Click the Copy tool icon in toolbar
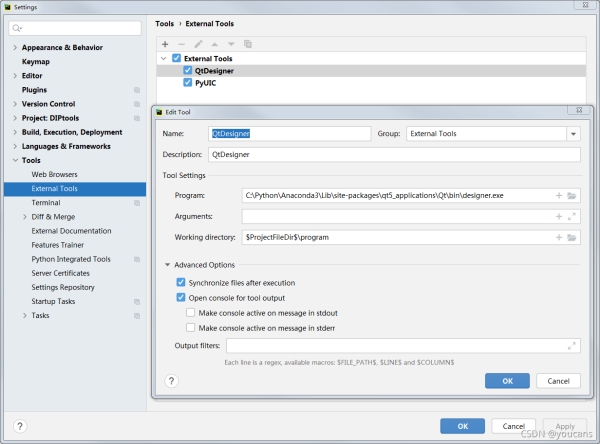Viewport: 600px width, 444px height. 248,44
